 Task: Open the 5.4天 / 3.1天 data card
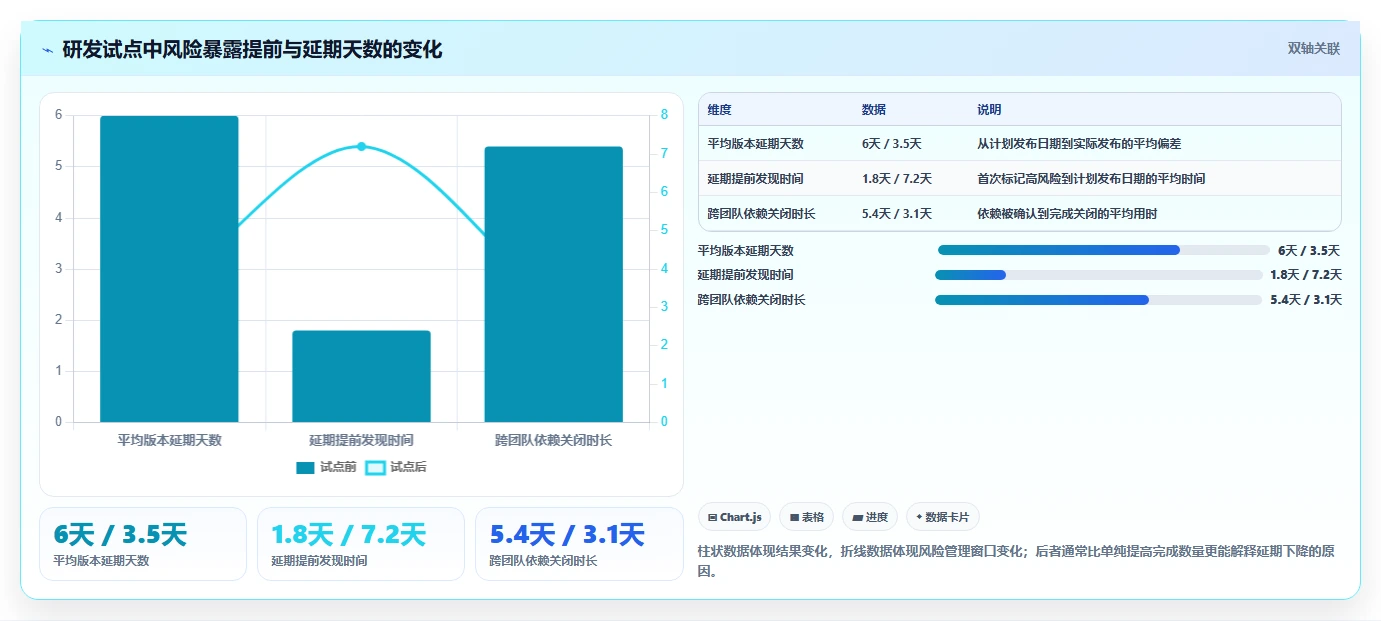pos(579,544)
